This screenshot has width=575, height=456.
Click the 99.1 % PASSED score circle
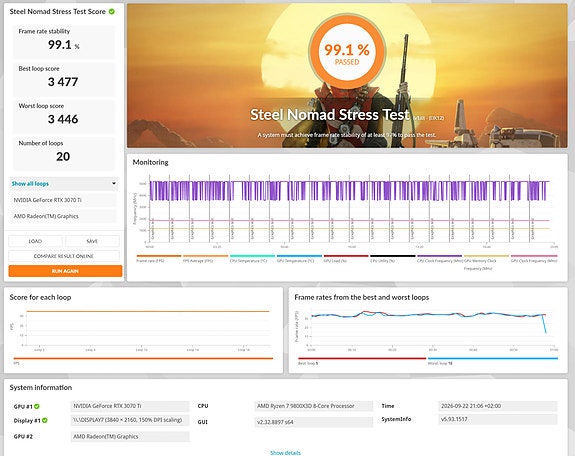pos(347,52)
